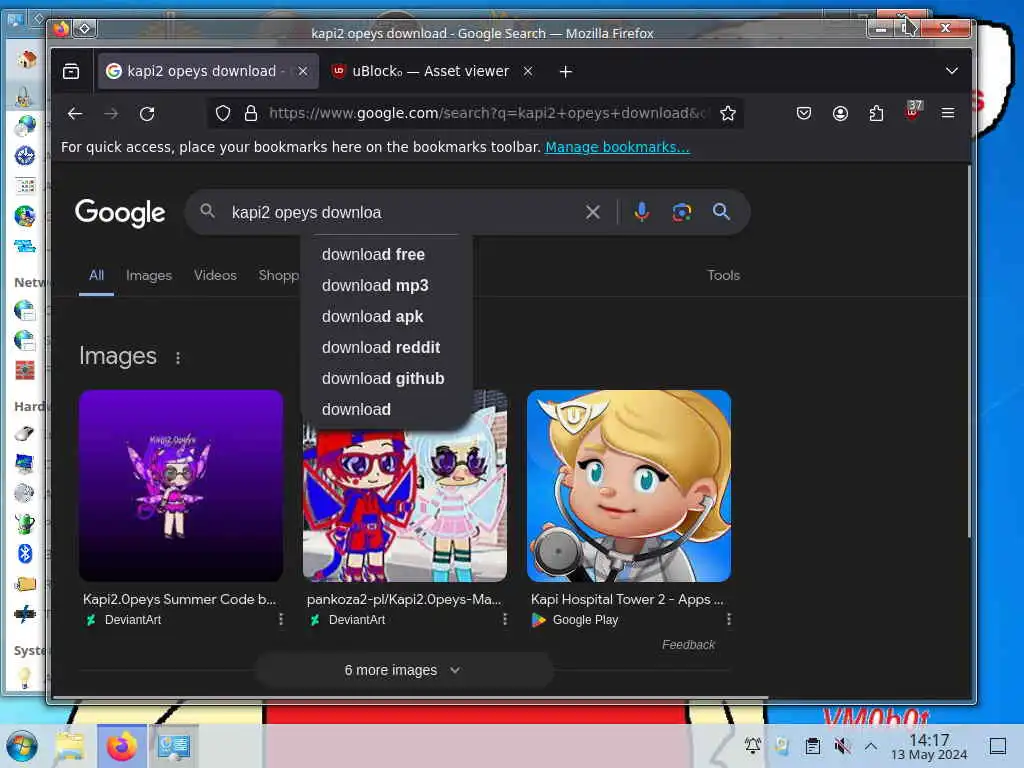Select suggestion download free

point(374,255)
